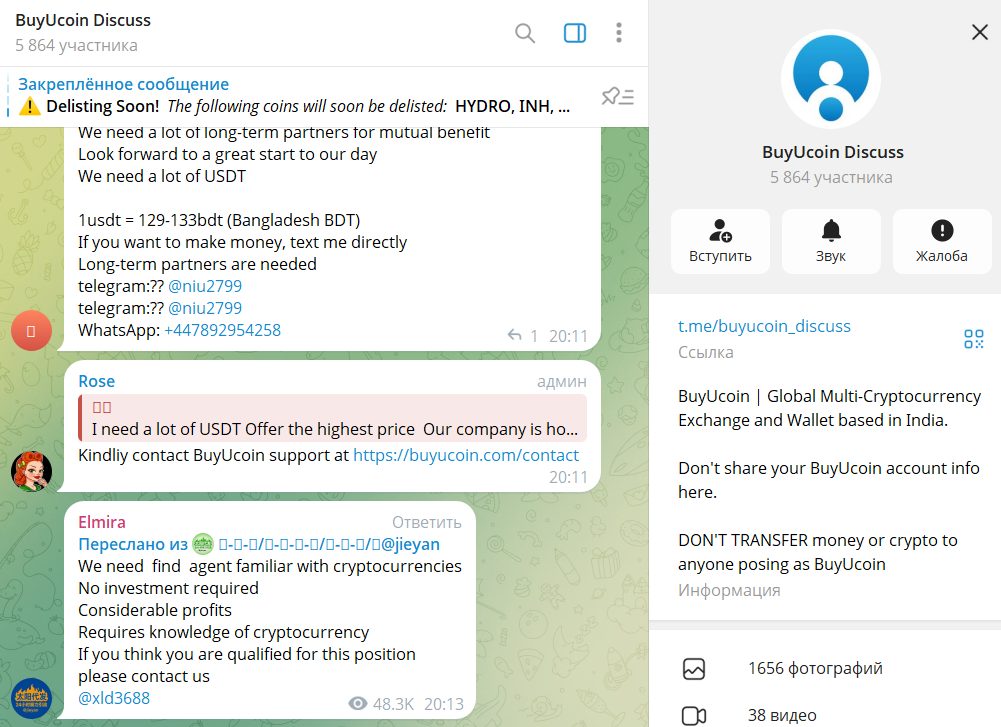
Task: Toggle the Звук notification sound bell
Action: 831,241
